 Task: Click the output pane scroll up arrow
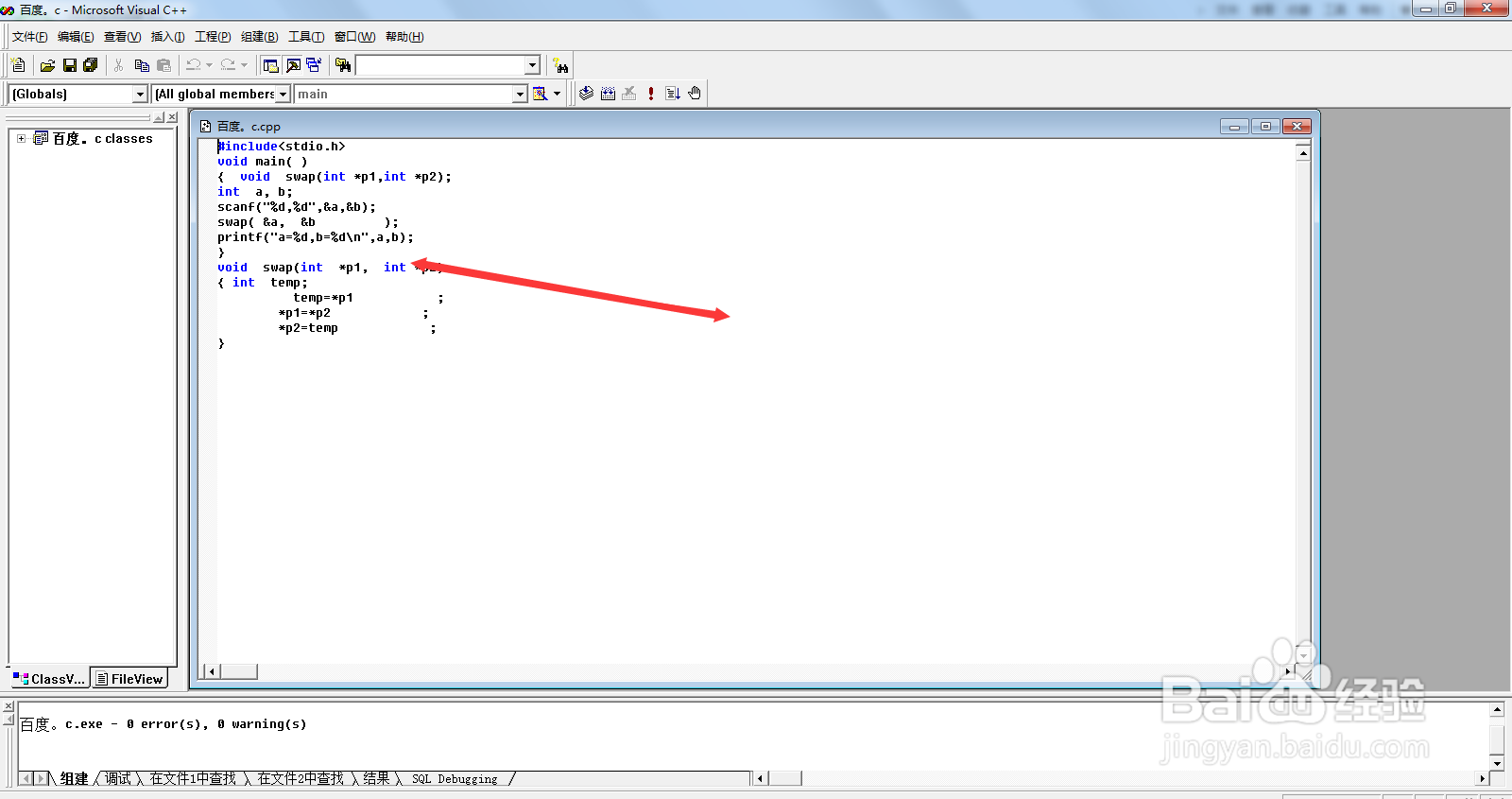coord(1497,709)
